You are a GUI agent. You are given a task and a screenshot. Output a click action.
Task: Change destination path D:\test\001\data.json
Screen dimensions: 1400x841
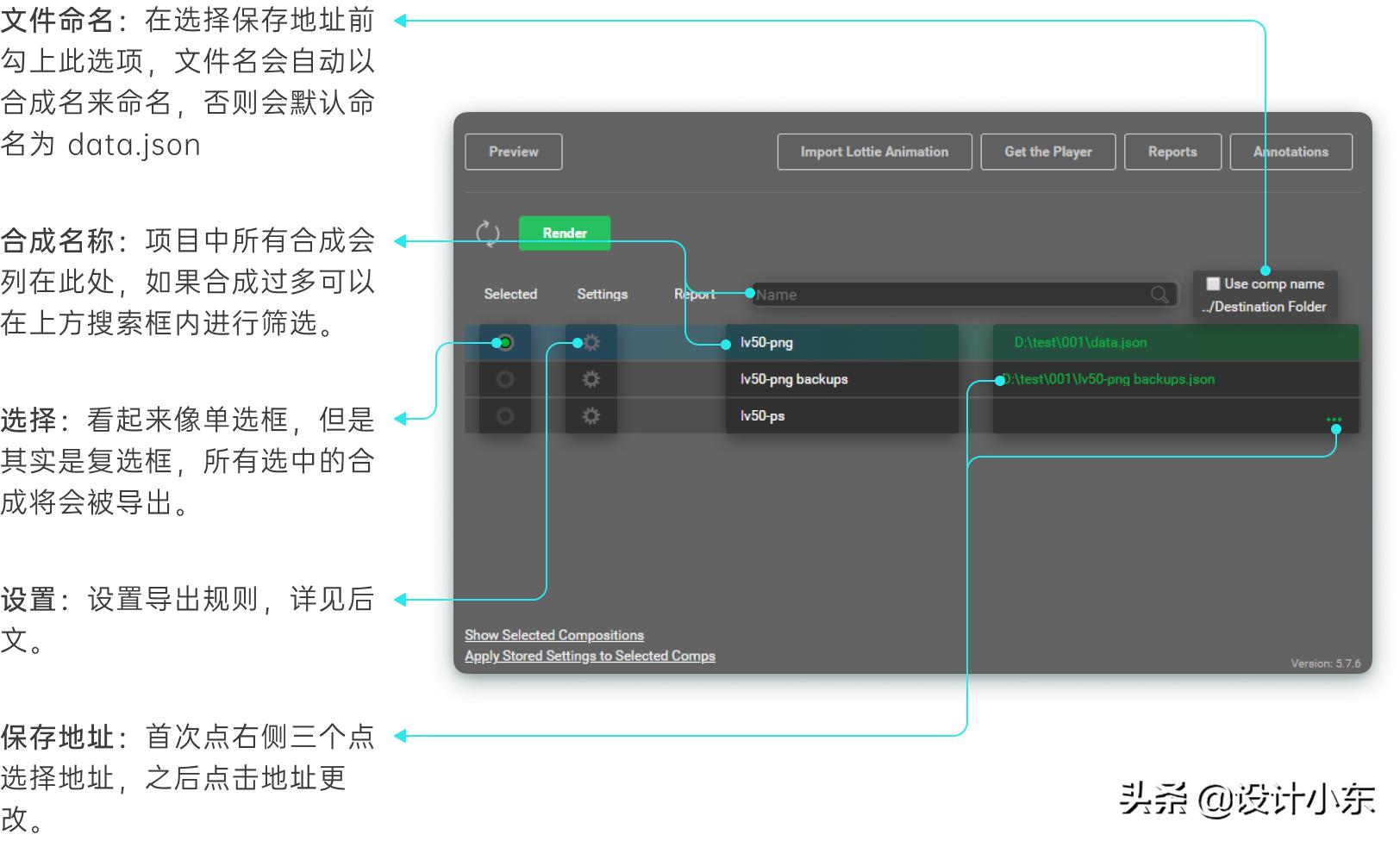click(x=1080, y=343)
